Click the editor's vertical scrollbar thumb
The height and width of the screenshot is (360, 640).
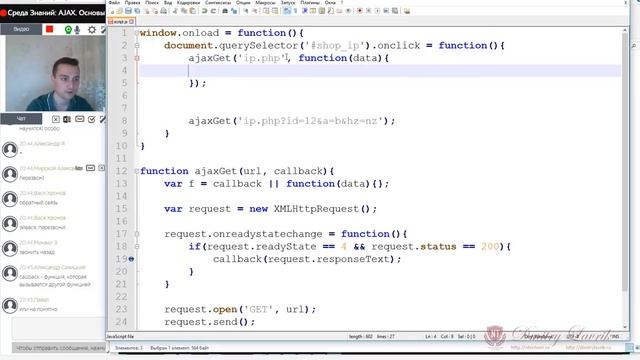click(x=625, y=161)
